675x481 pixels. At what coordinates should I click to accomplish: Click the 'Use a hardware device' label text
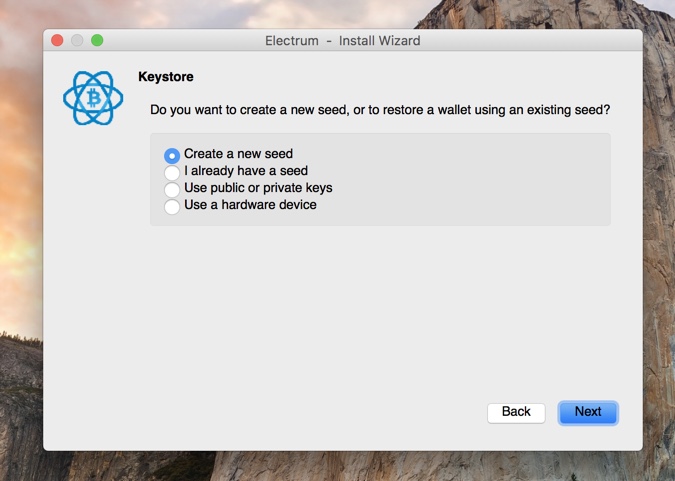coord(250,205)
